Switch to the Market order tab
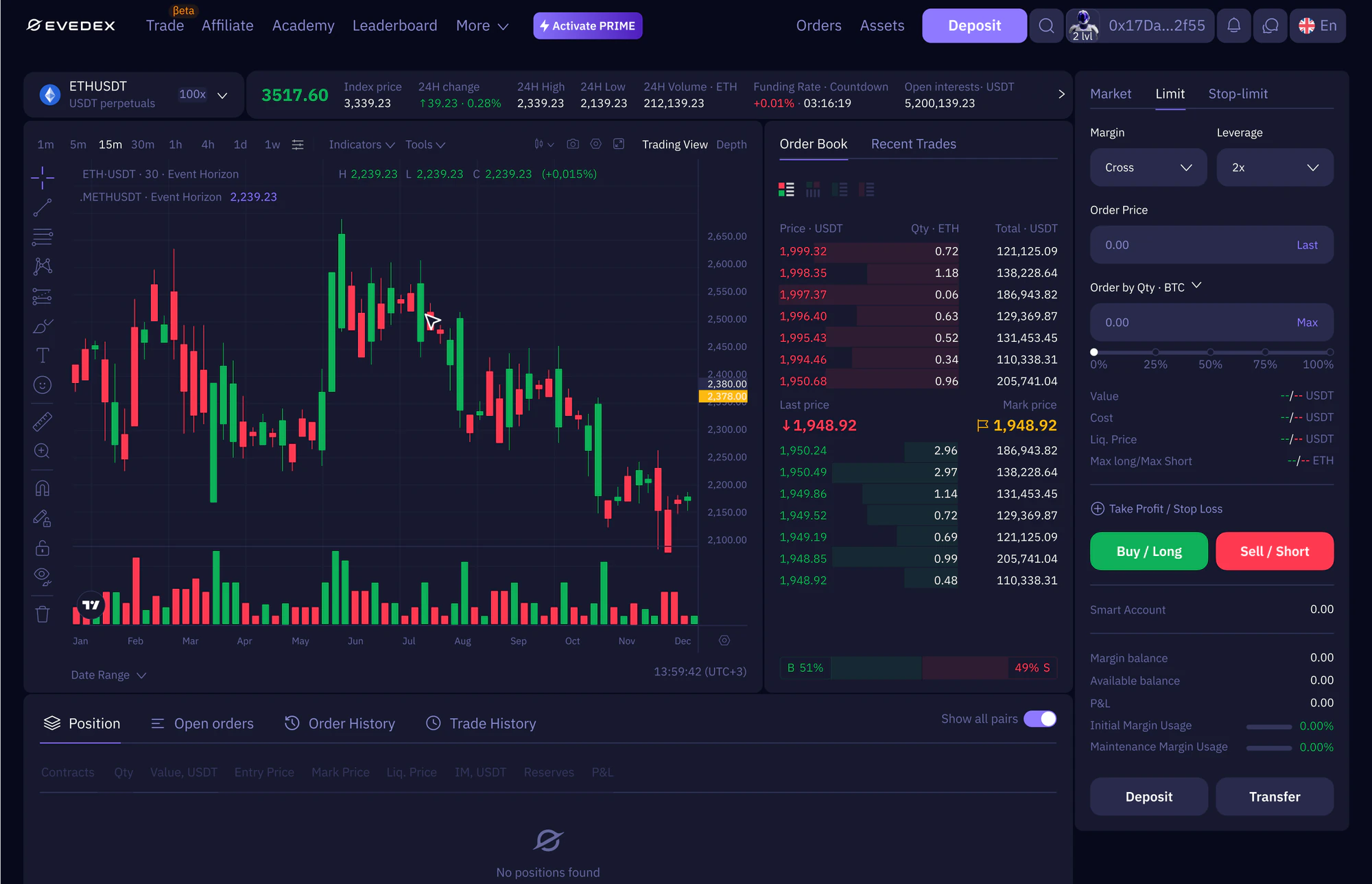Image resolution: width=1372 pixels, height=884 pixels. (1111, 94)
